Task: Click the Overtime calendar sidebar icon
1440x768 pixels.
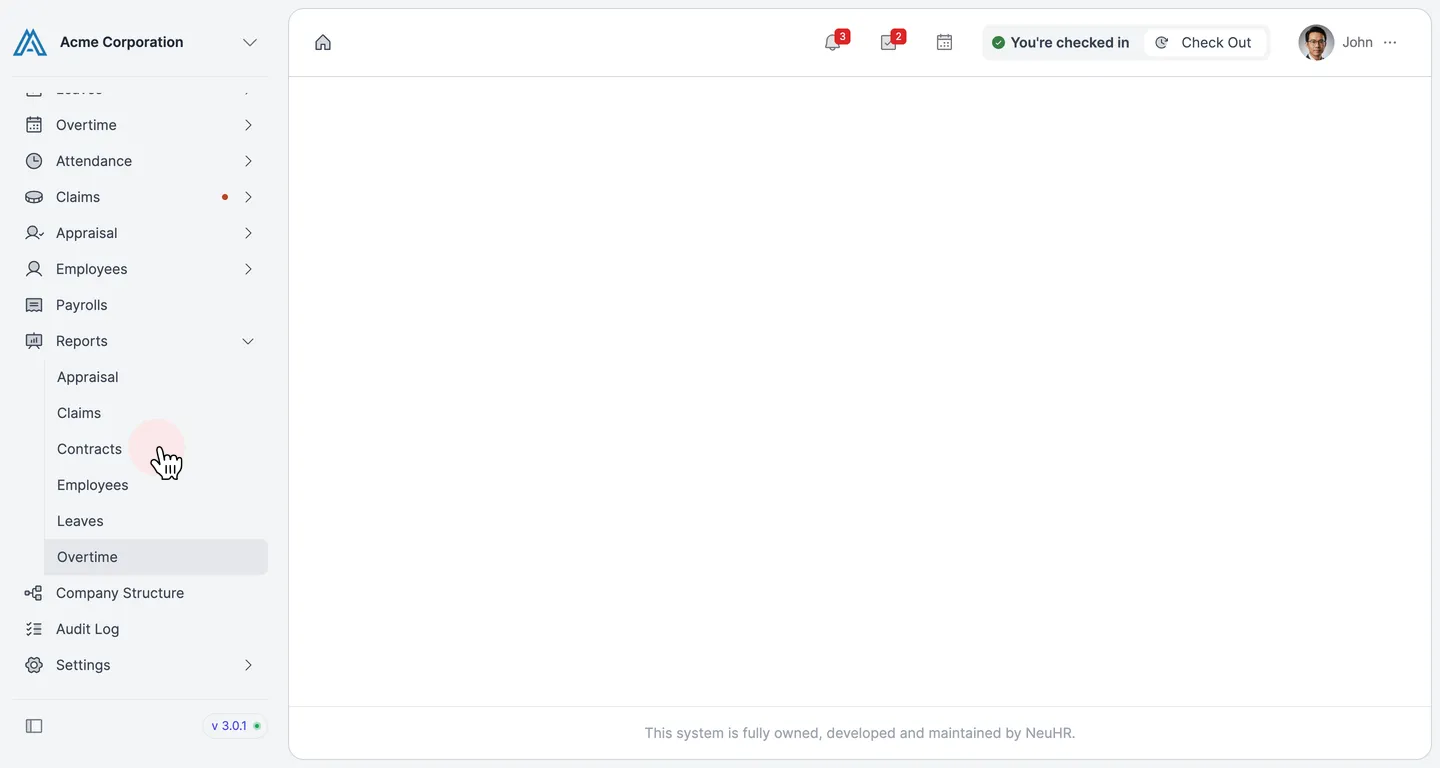Action: [x=34, y=125]
